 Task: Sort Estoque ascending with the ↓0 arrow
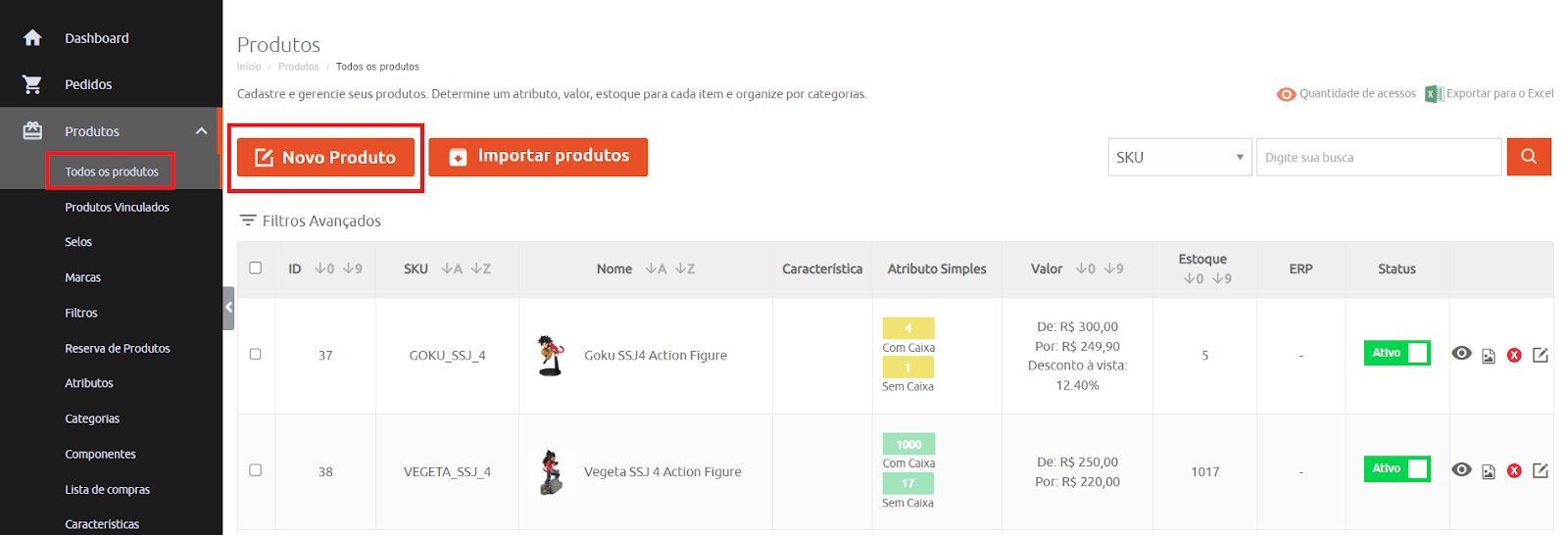tap(1194, 278)
